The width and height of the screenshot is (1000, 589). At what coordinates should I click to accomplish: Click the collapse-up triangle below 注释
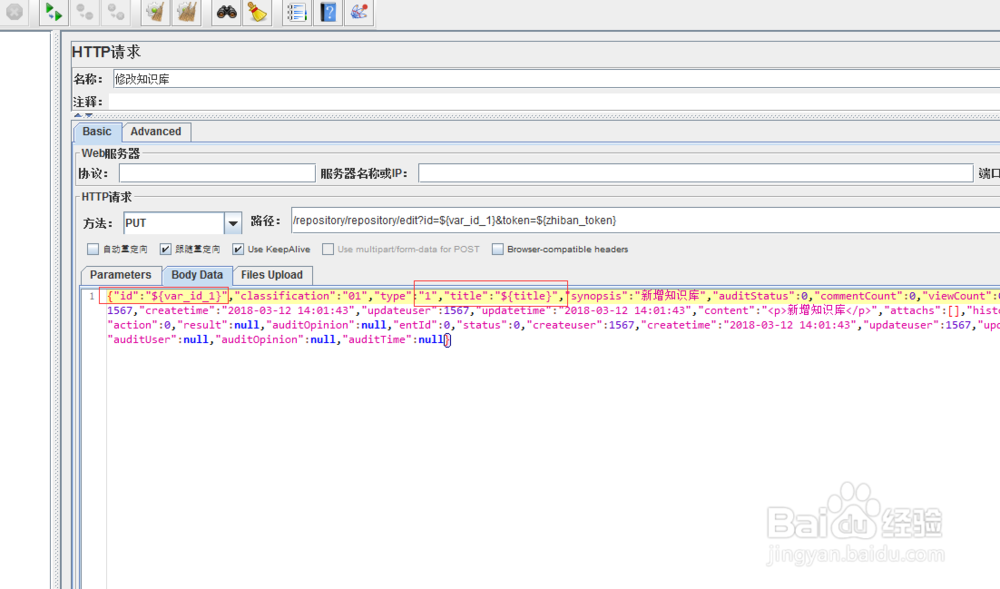(78, 115)
